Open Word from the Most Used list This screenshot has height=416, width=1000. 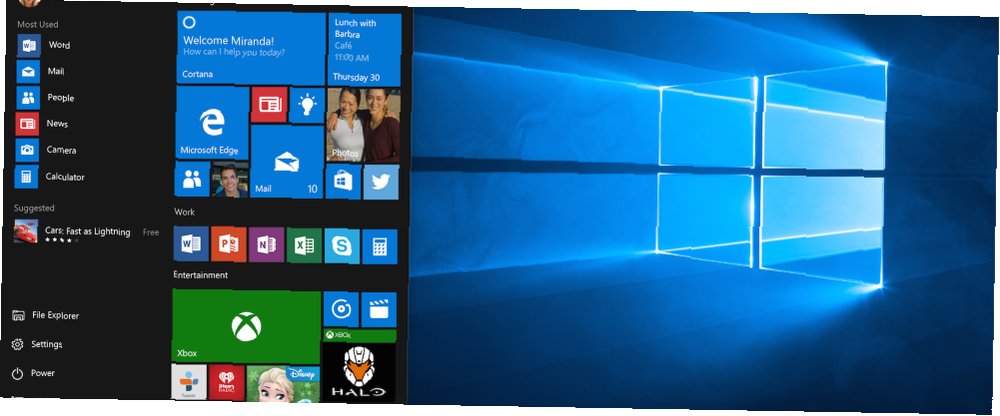[x=45, y=45]
